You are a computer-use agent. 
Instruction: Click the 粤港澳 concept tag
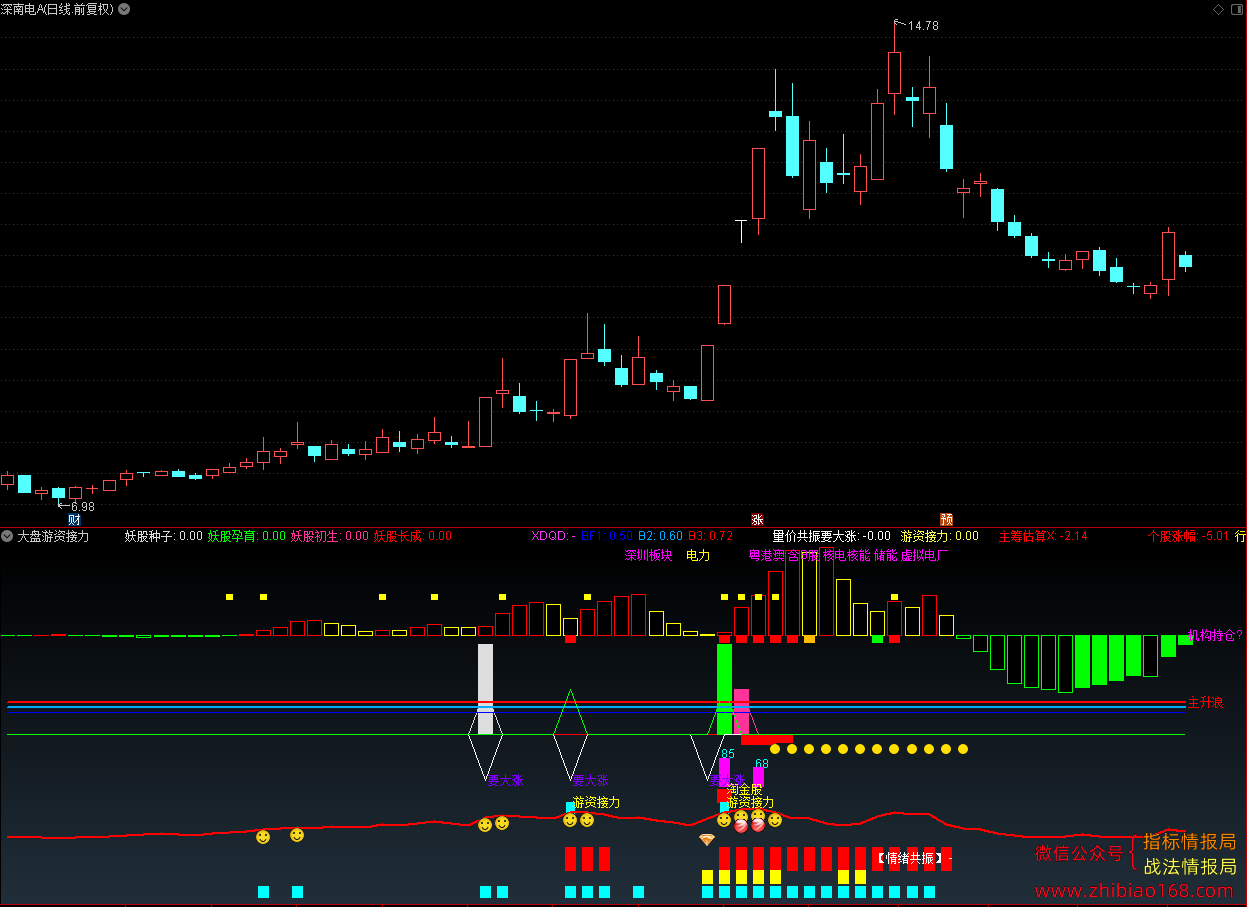(x=766, y=555)
